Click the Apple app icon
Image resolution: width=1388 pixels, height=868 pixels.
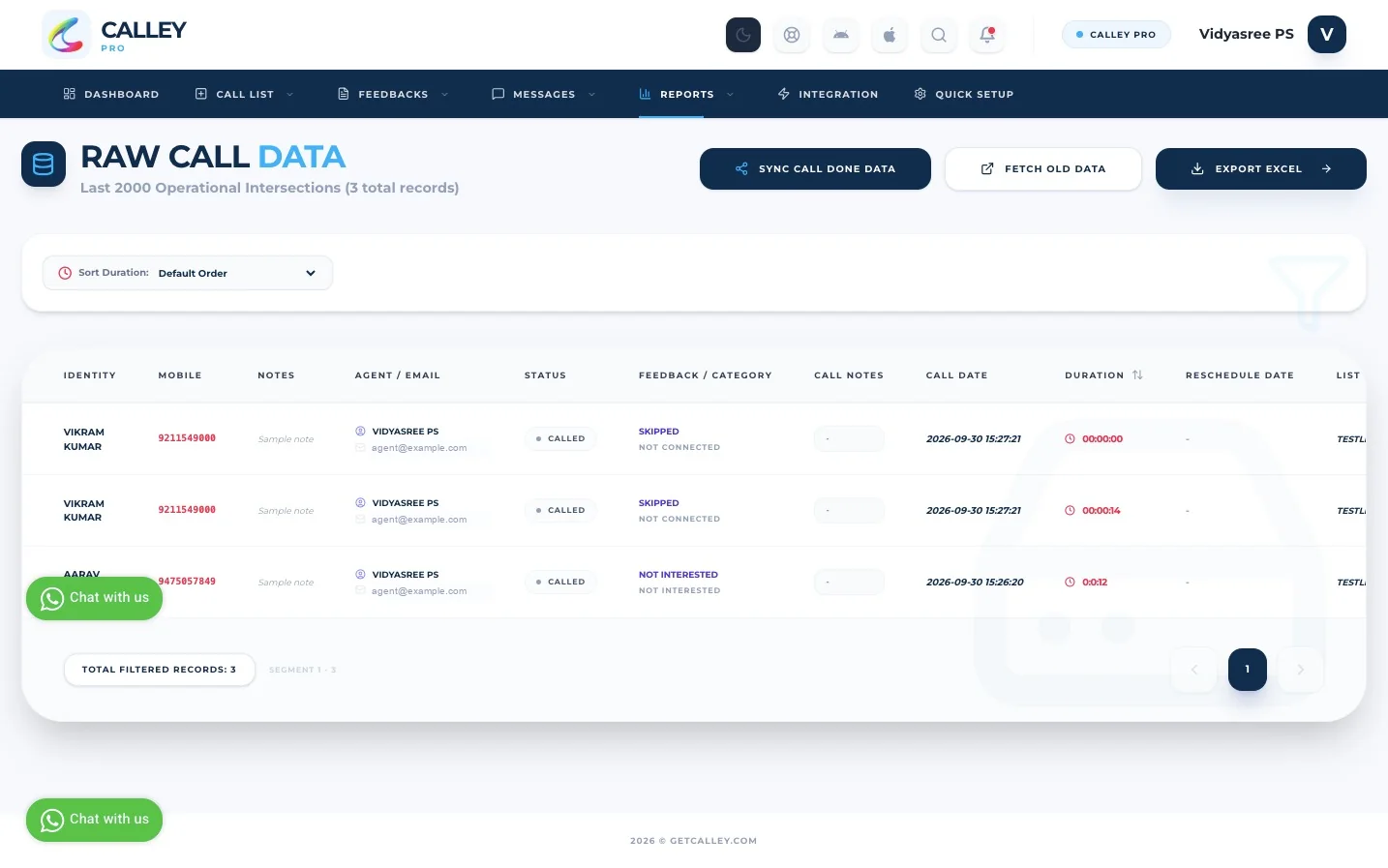coord(890,35)
